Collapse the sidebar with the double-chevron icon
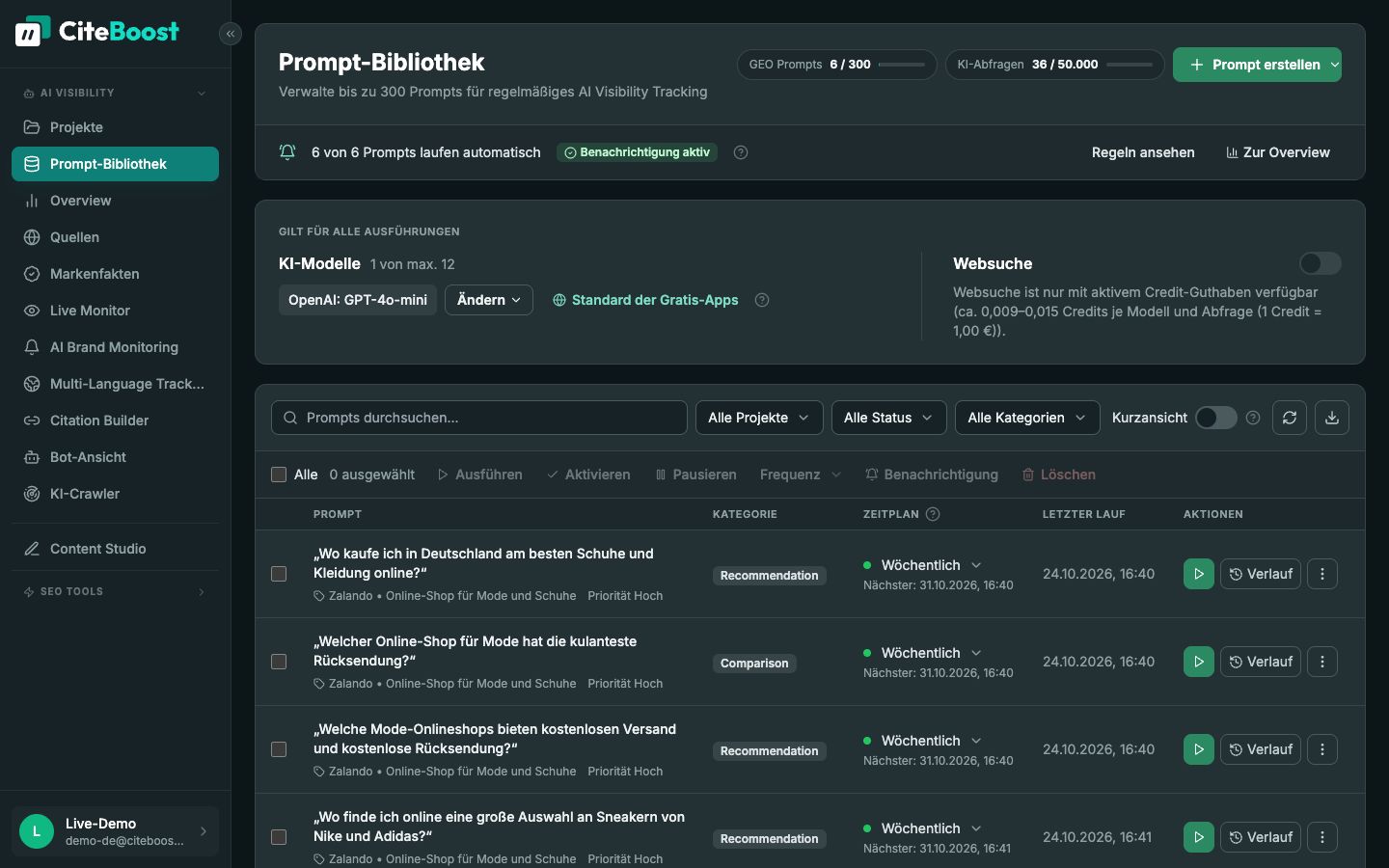Viewport: 1389px width, 868px height. (x=231, y=34)
